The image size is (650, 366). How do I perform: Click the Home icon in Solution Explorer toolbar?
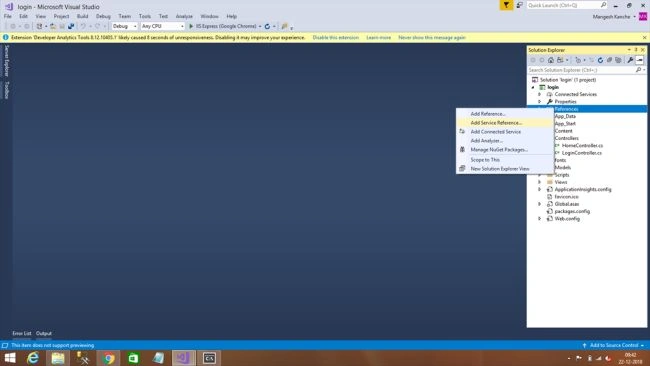tap(551, 60)
